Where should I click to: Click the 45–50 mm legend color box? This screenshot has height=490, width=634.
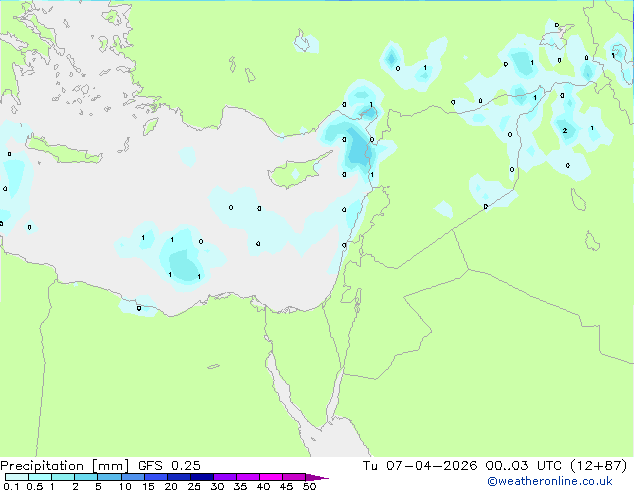pos(294,477)
